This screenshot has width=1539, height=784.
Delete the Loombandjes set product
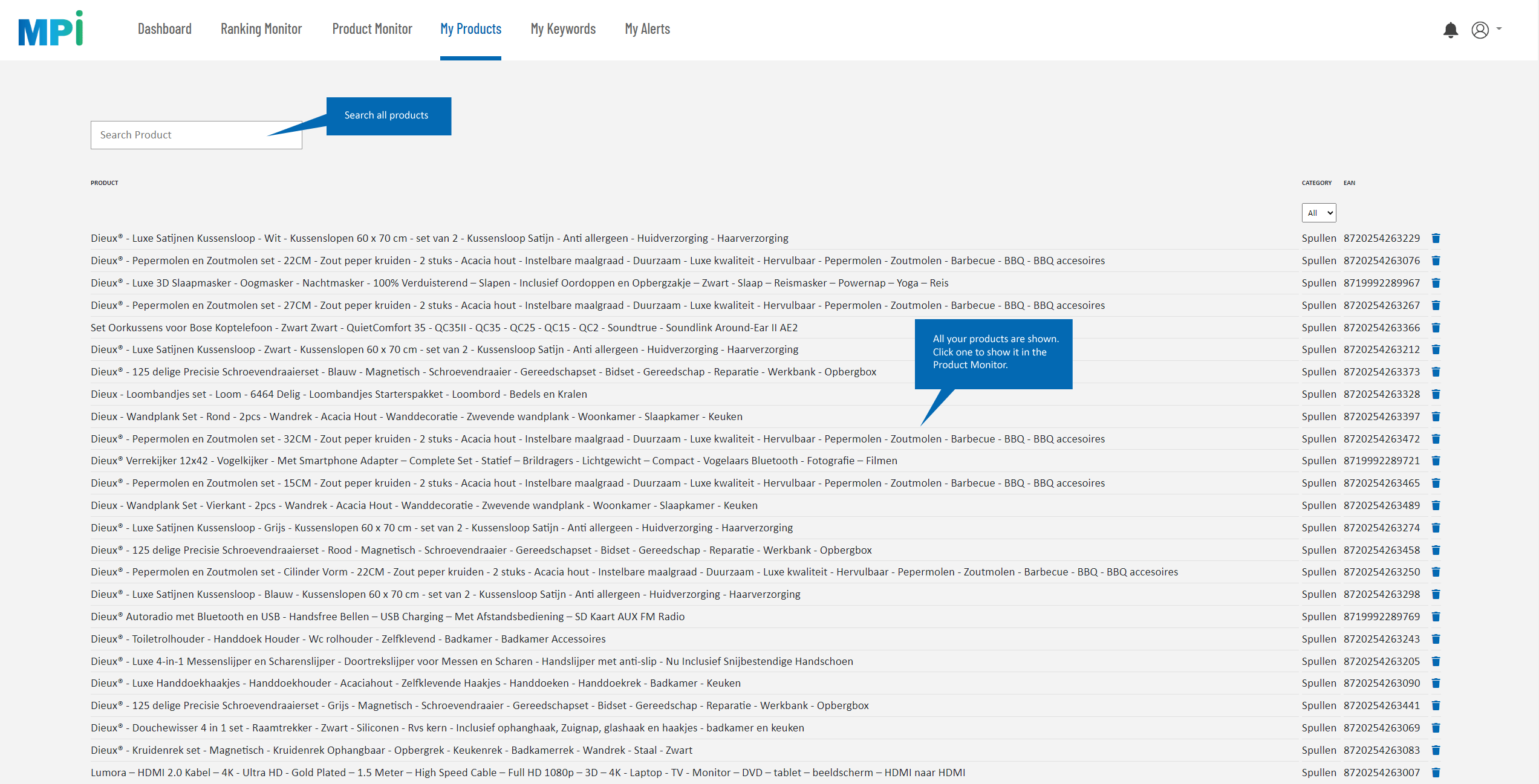point(1436,394)
